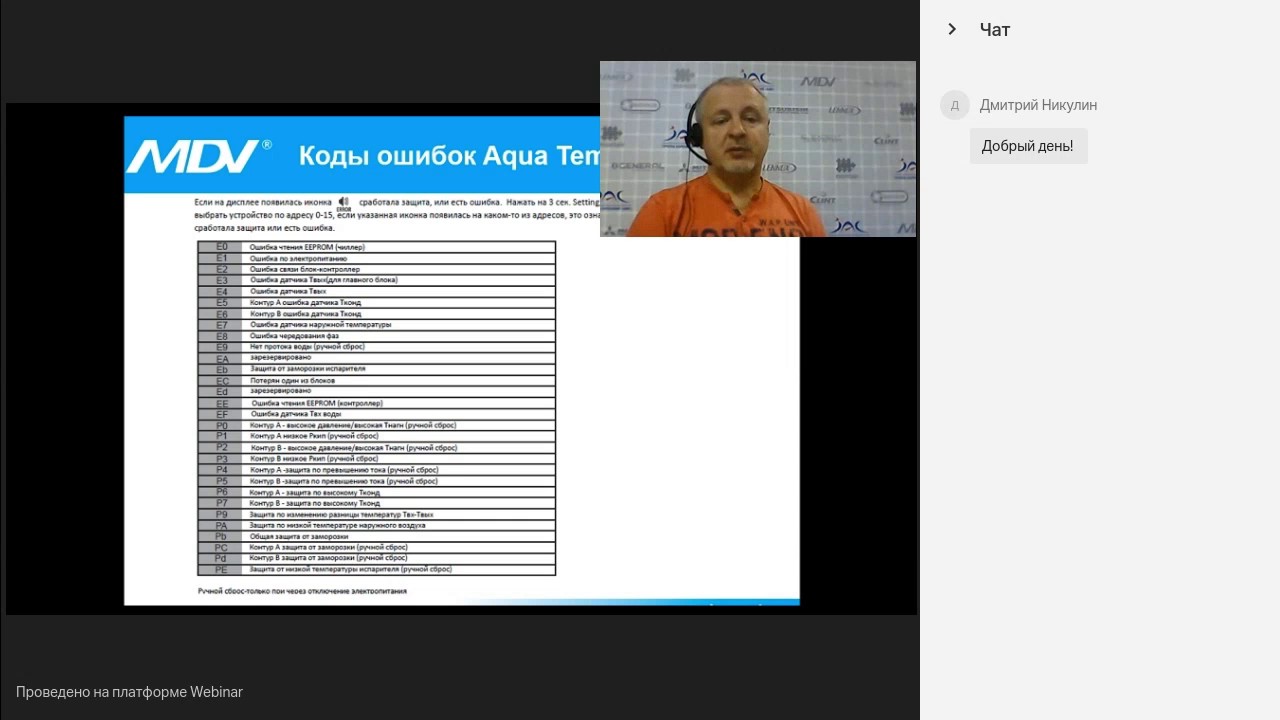Viewport: 1280px width, 720px height.
Task: Click the P2 code cell
Action: [222, 448]
